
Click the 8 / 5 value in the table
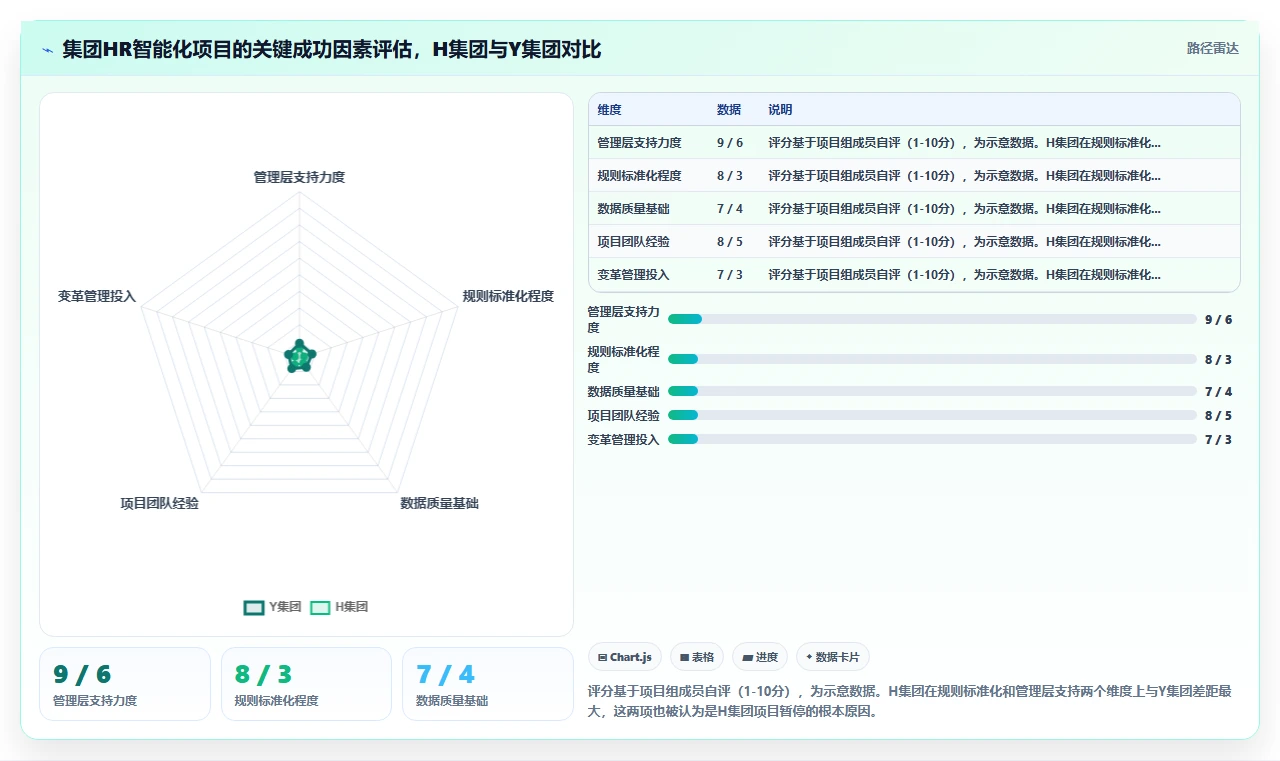730,242
